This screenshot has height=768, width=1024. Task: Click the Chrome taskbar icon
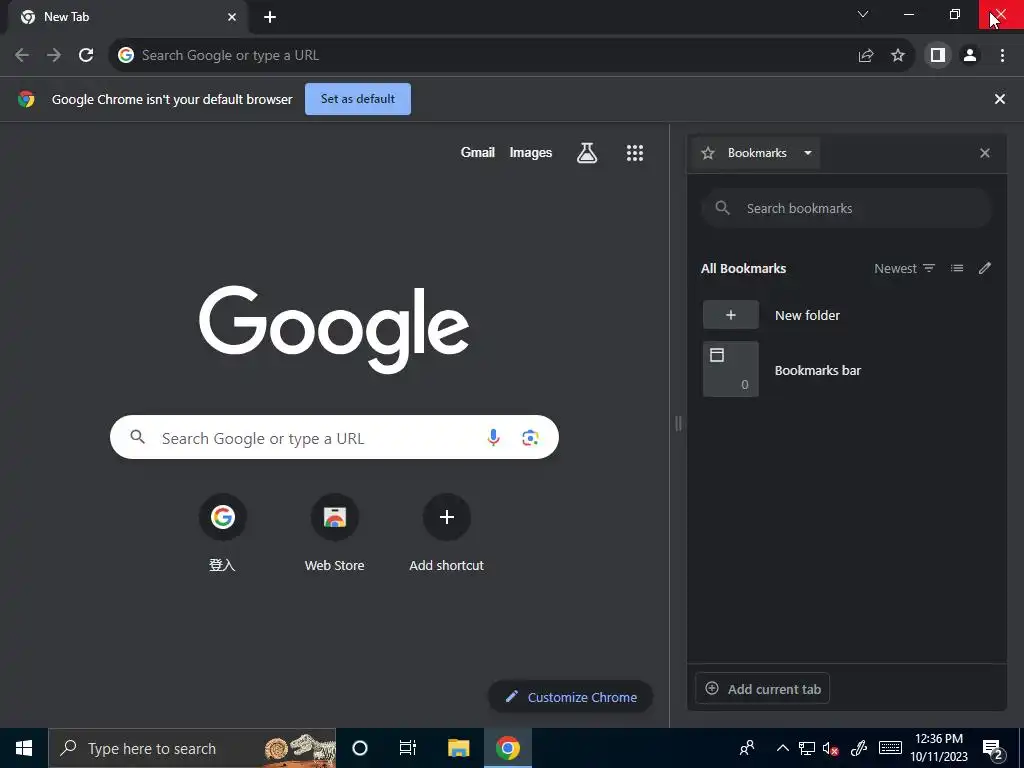click(x=507, y=748)
